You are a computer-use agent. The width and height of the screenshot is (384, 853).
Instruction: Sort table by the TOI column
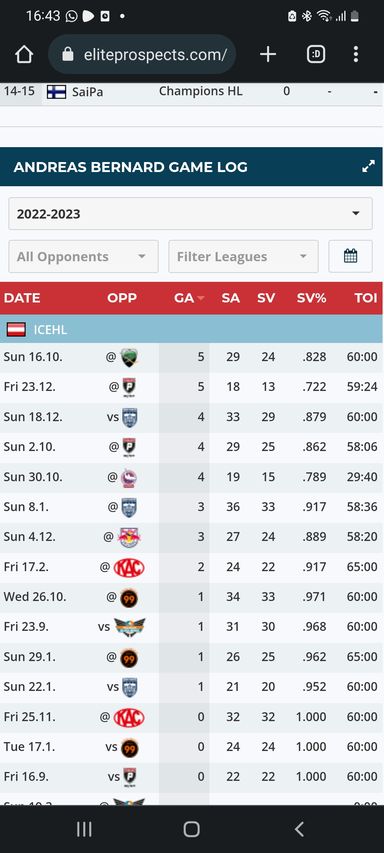pos(366,298)
